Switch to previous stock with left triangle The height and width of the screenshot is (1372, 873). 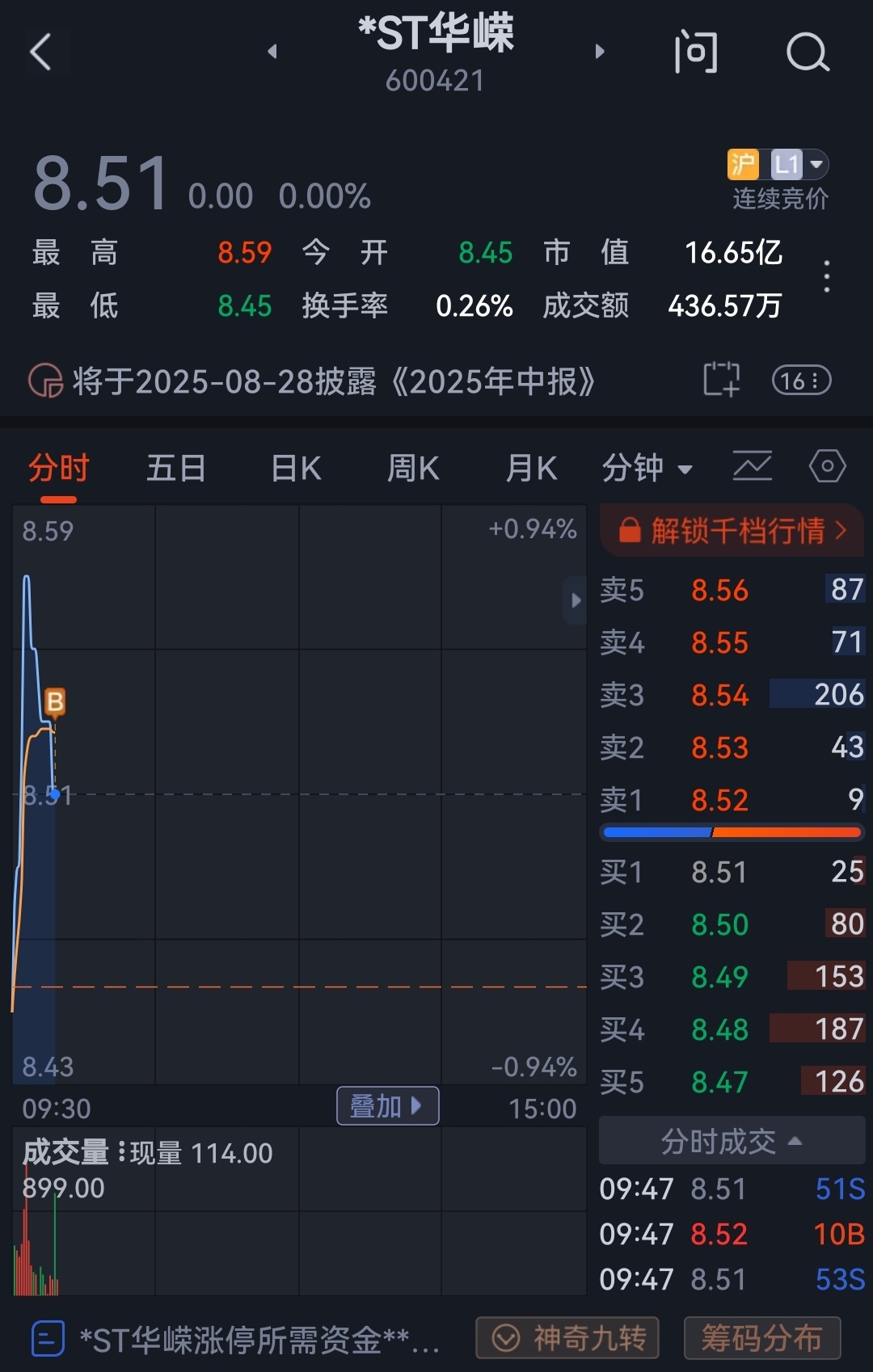(x=272, y=52)
